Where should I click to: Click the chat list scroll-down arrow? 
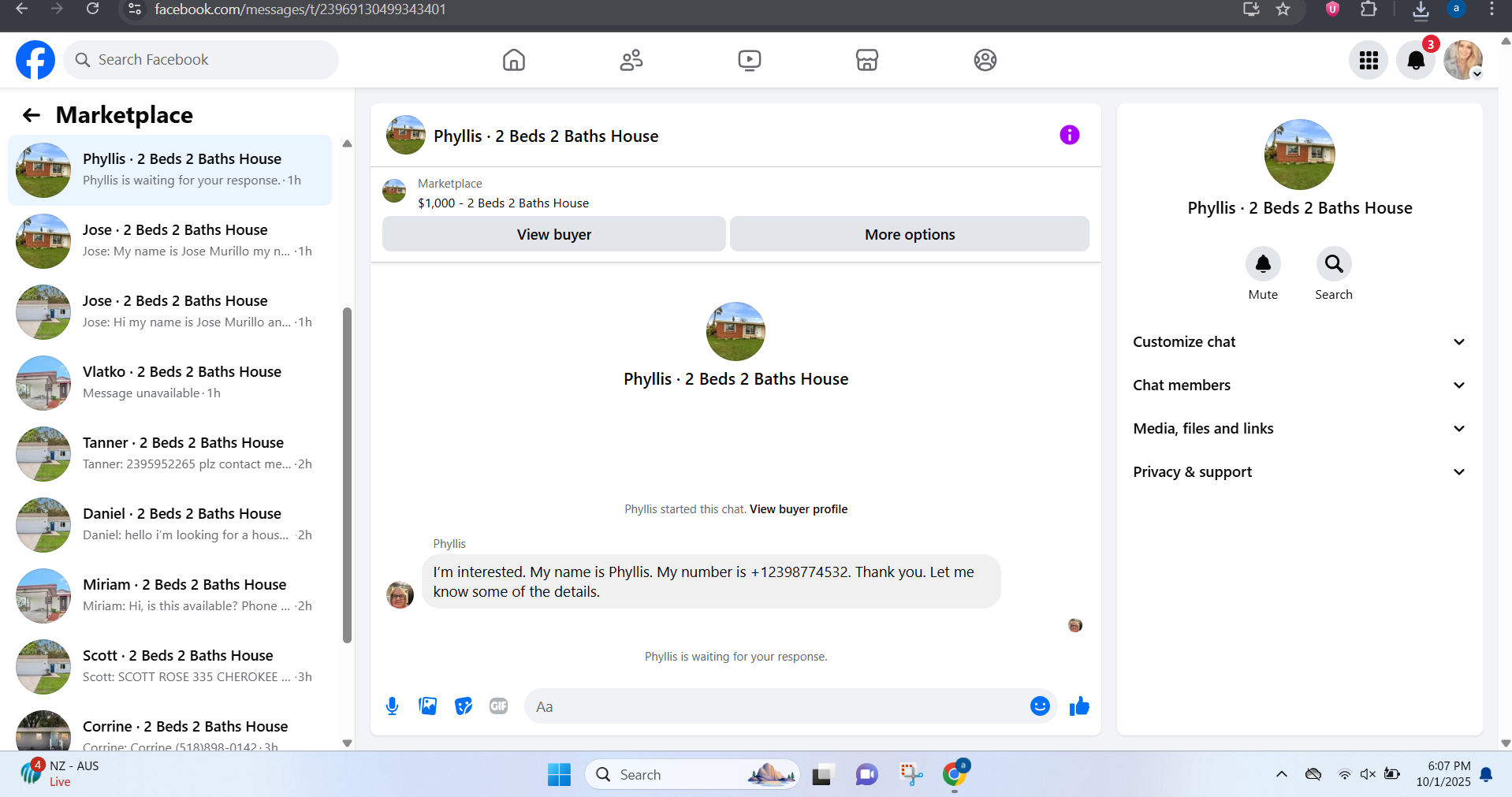coord(347,743)
